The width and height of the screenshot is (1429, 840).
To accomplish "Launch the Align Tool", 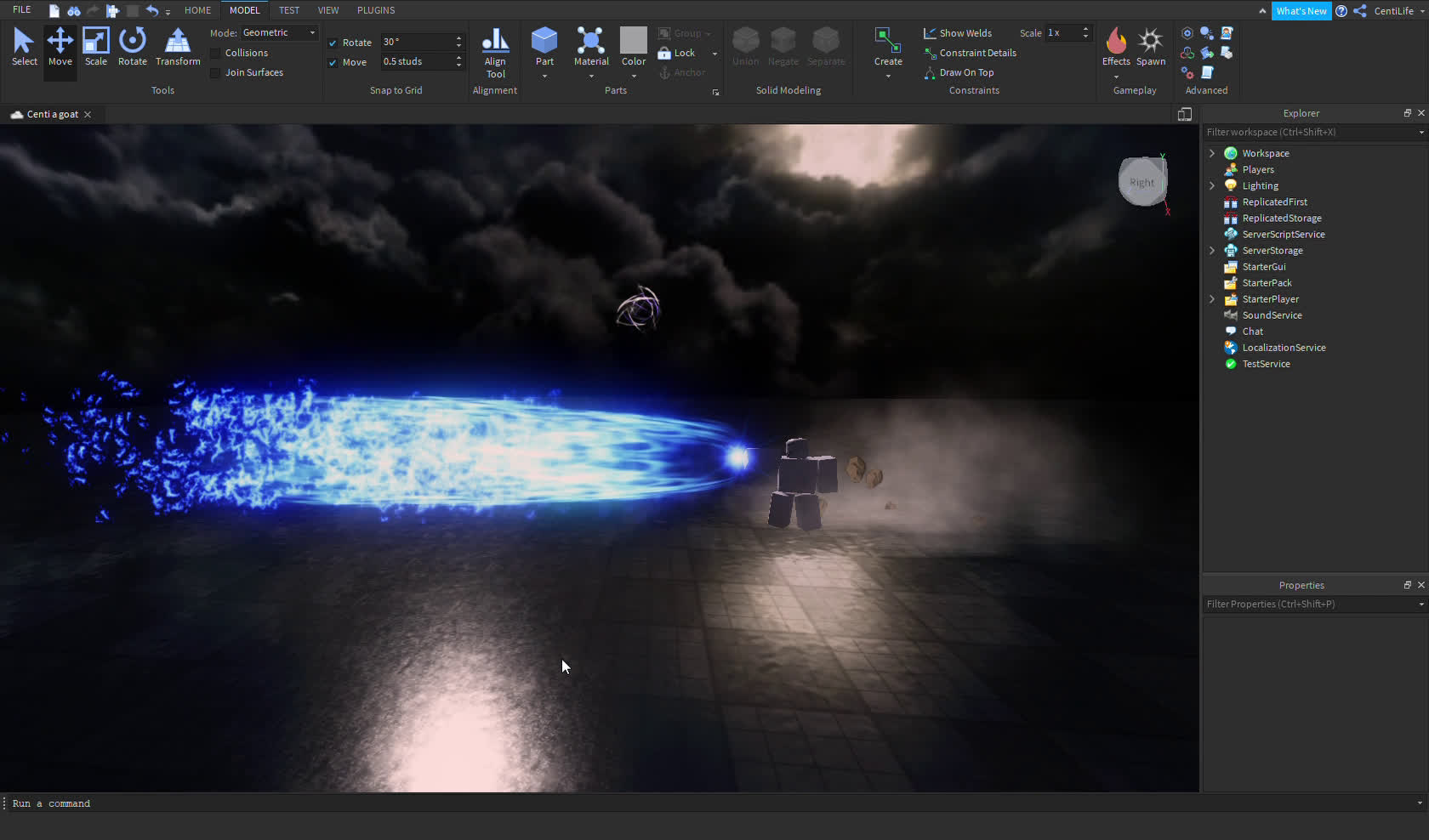I will coord(494,48).
